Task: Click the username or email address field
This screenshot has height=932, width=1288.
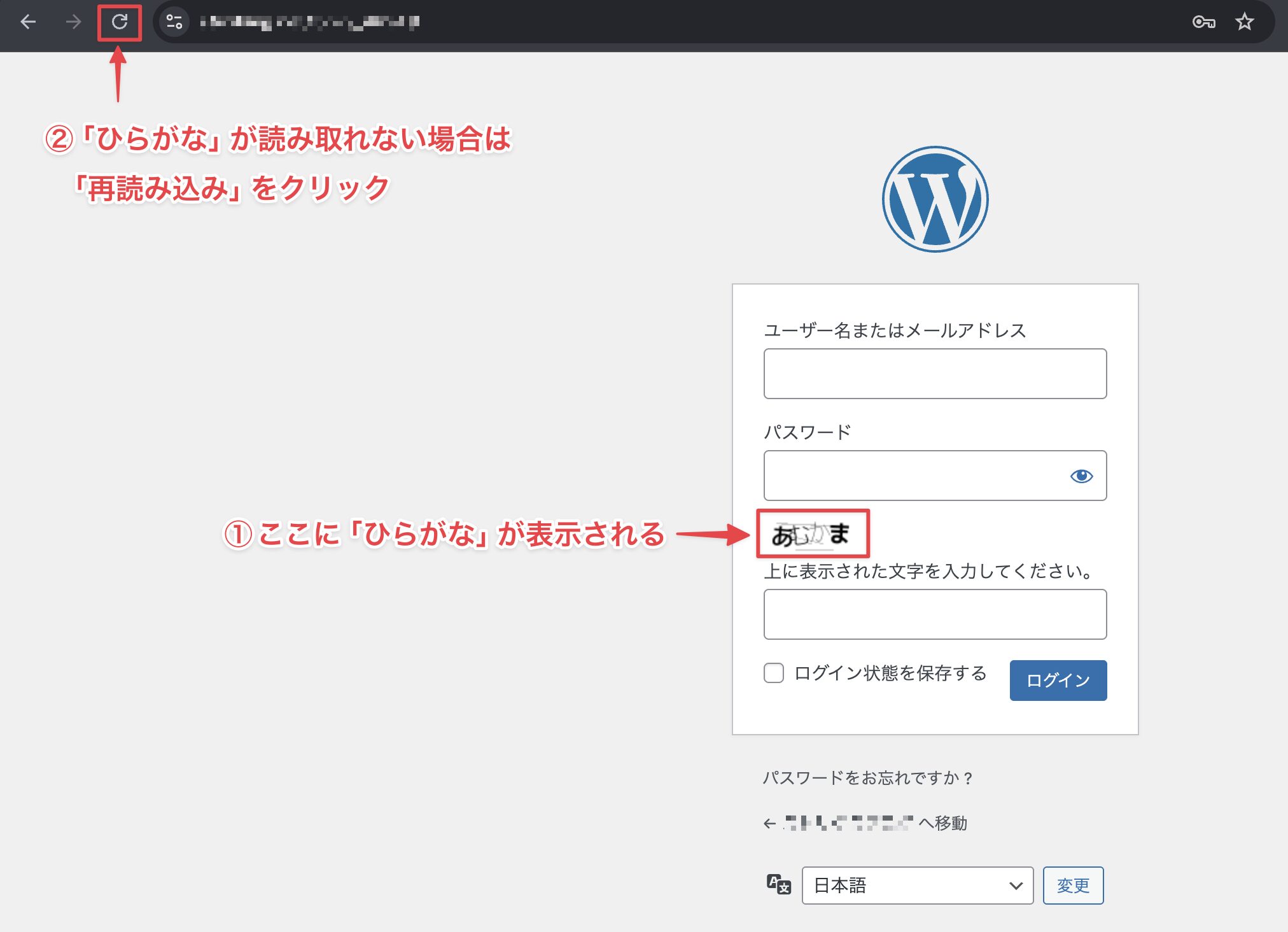Action: [935, 374]
